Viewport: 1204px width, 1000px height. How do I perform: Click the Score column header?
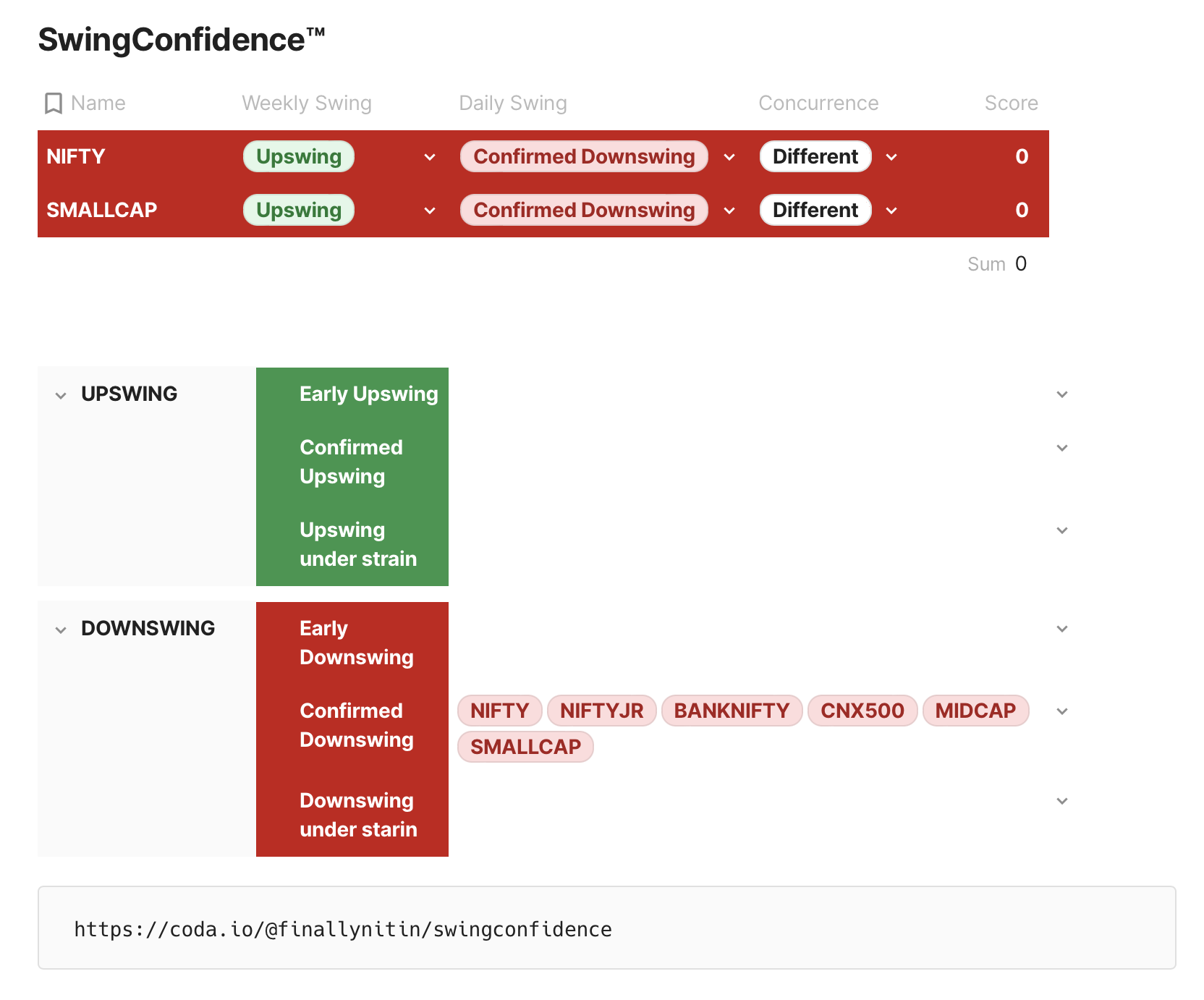tap(1010, 103)
